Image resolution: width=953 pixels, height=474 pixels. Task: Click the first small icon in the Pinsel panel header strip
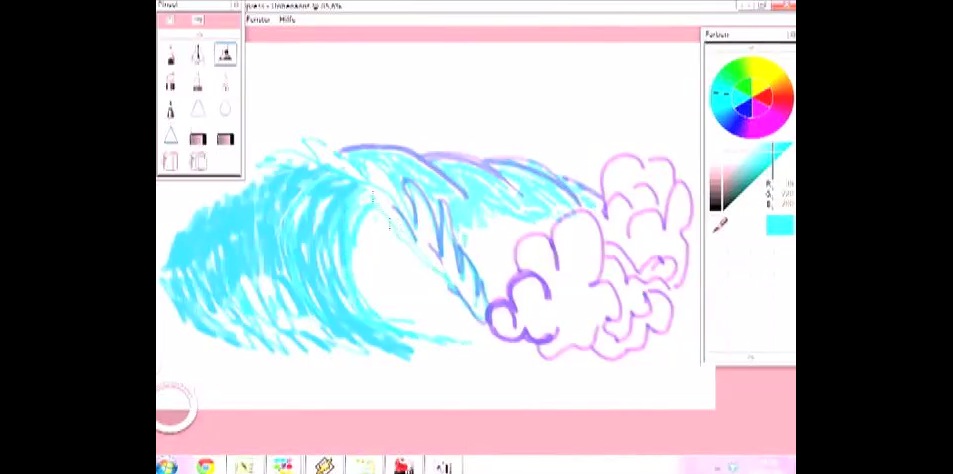coord(170,20)
